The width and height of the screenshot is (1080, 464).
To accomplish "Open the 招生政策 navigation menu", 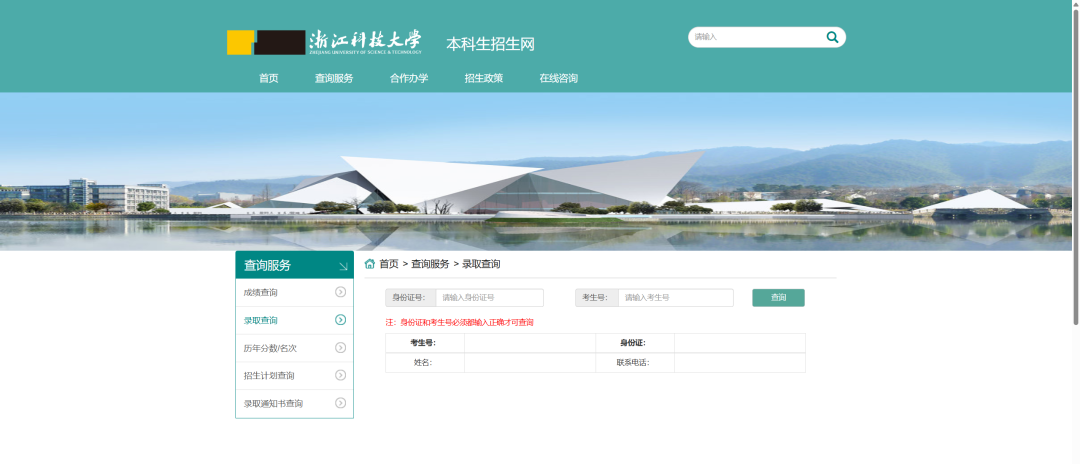I will pos(484,78).
